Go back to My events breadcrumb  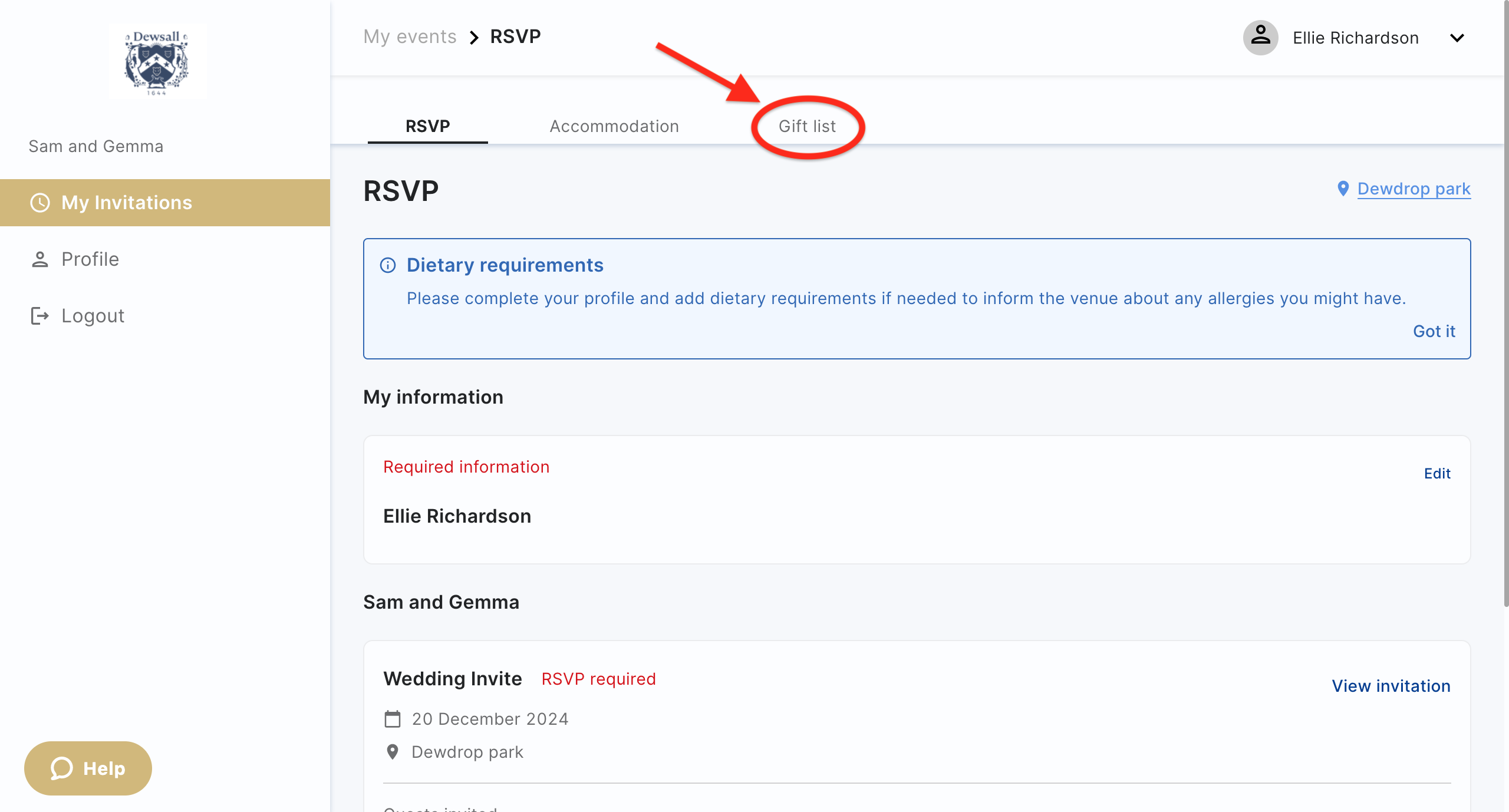tap(410, 37)
